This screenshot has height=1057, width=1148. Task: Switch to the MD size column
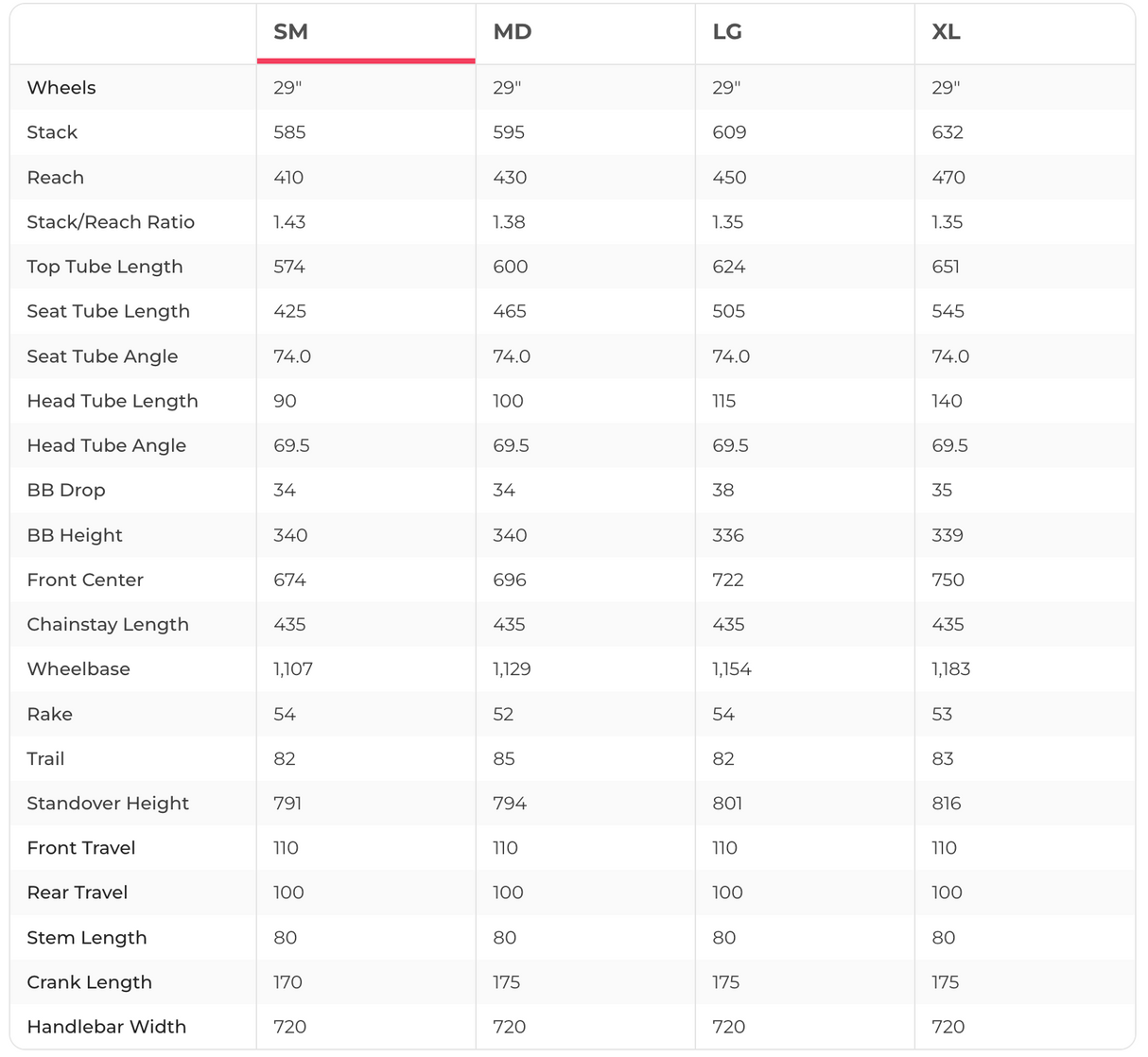coord(513,32)
